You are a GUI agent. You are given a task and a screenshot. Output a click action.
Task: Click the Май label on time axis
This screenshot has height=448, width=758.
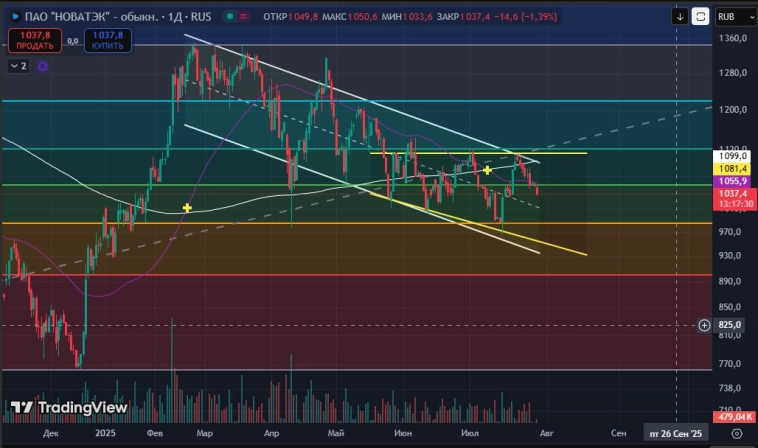(x=335, y=433)
